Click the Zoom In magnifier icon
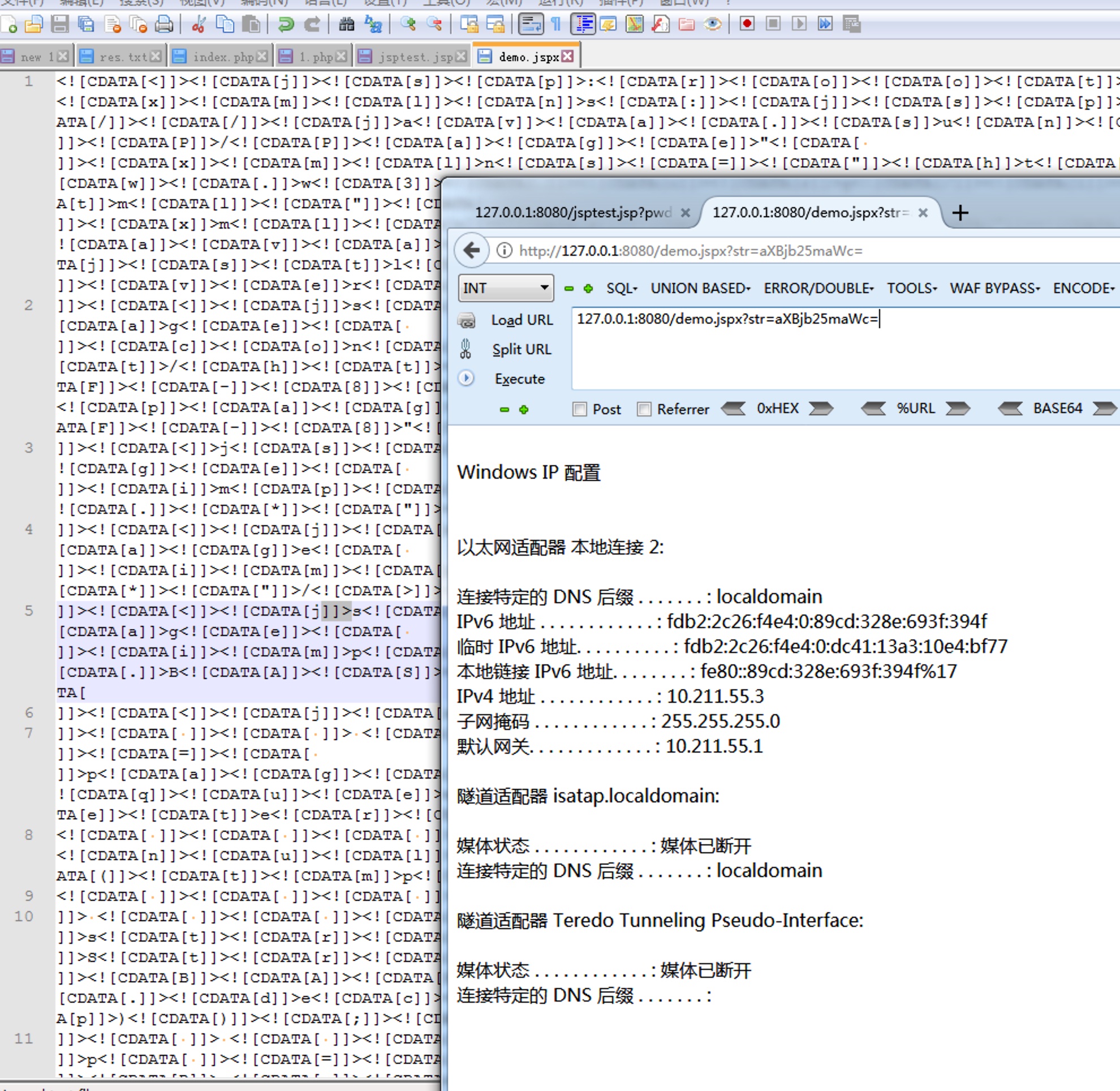 pyautogui.click(x=408, y=24)
